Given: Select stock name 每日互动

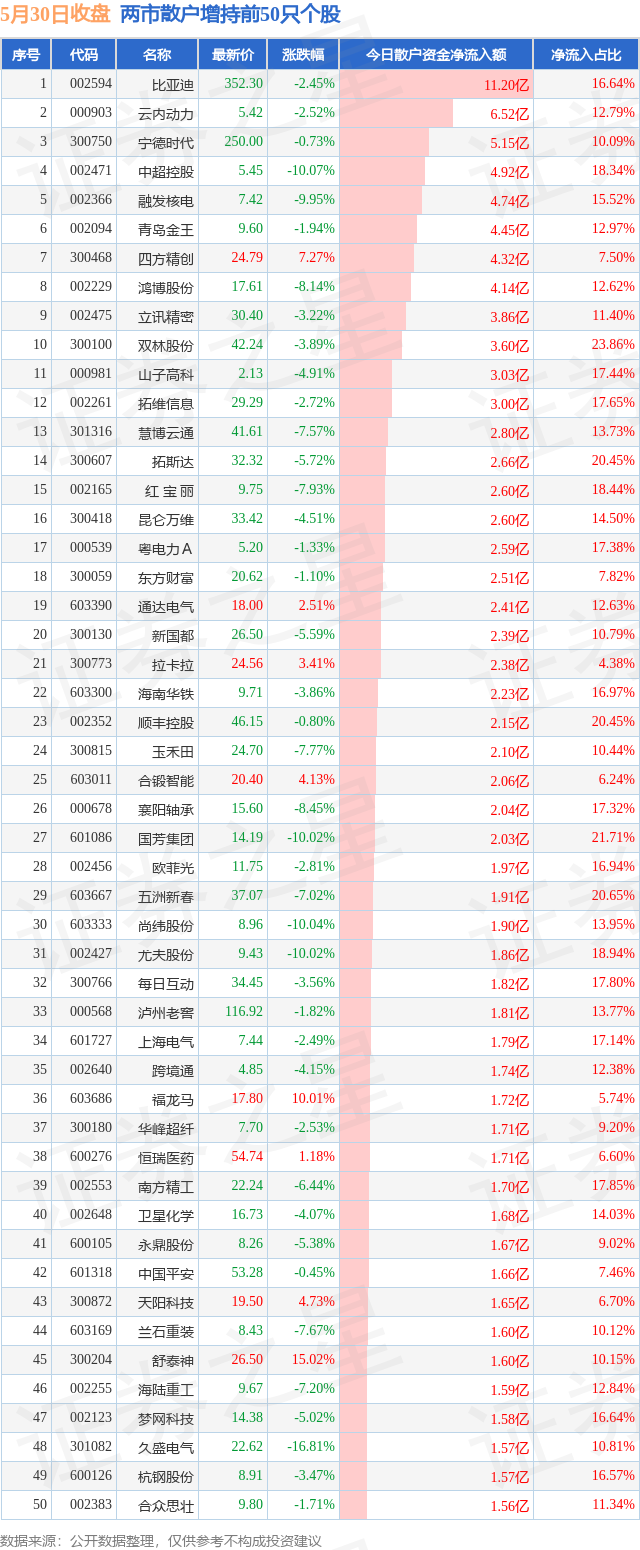Looking at the screenshot, I should 166,983.
